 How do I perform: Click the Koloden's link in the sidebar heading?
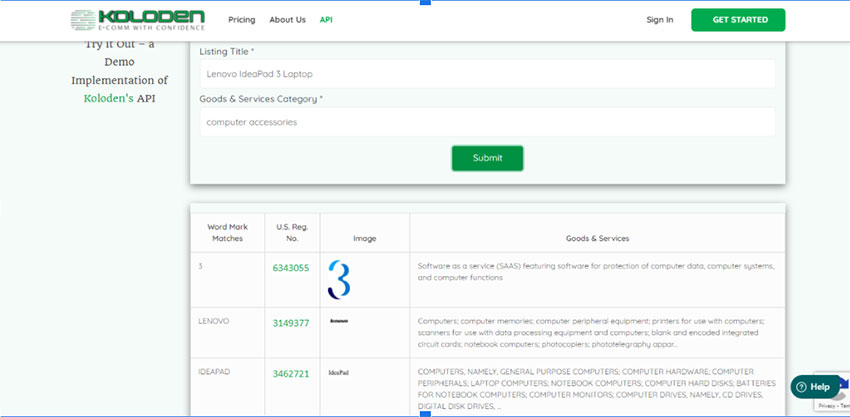(x=108, y=99)
